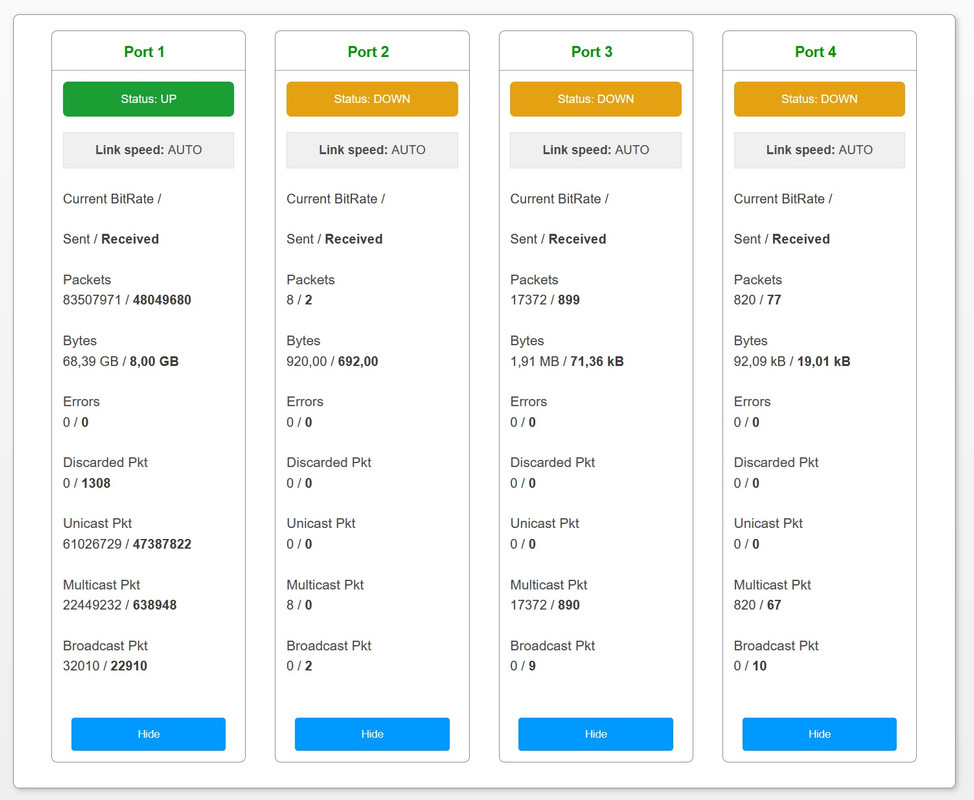Click broadcast value 32010 / 22910

pyautogui.click(x=105, y=666)
